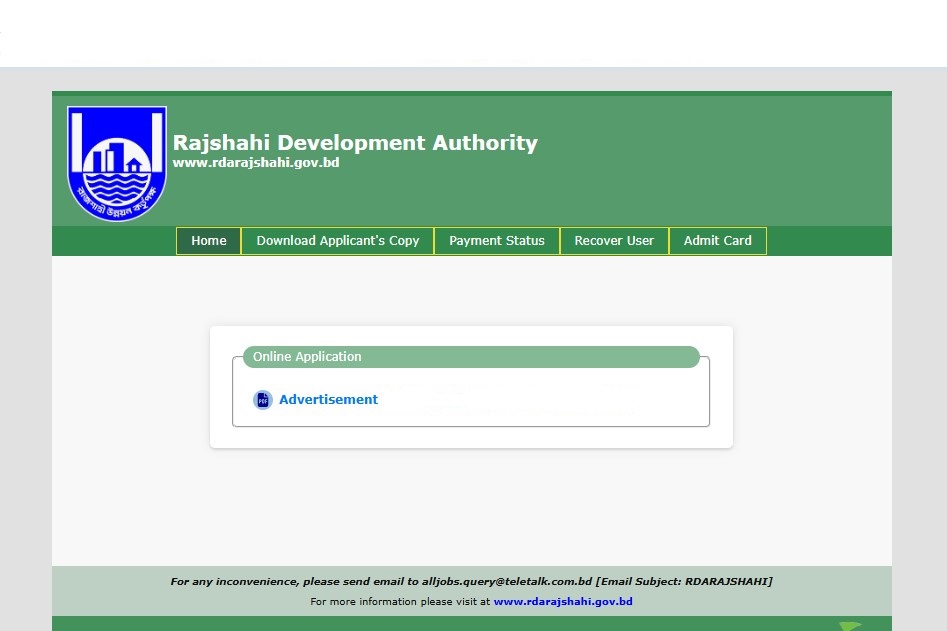Open Download Applicant's Copy page
Viewport: 947px width, 631px height.
[x=338, y=241]
